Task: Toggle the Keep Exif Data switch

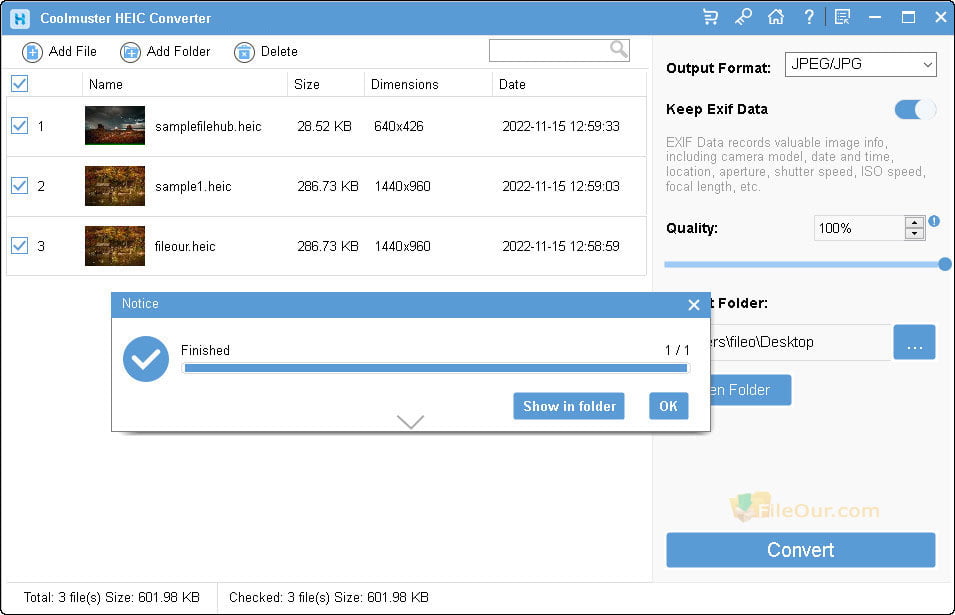Action: [x=915, y=110]
